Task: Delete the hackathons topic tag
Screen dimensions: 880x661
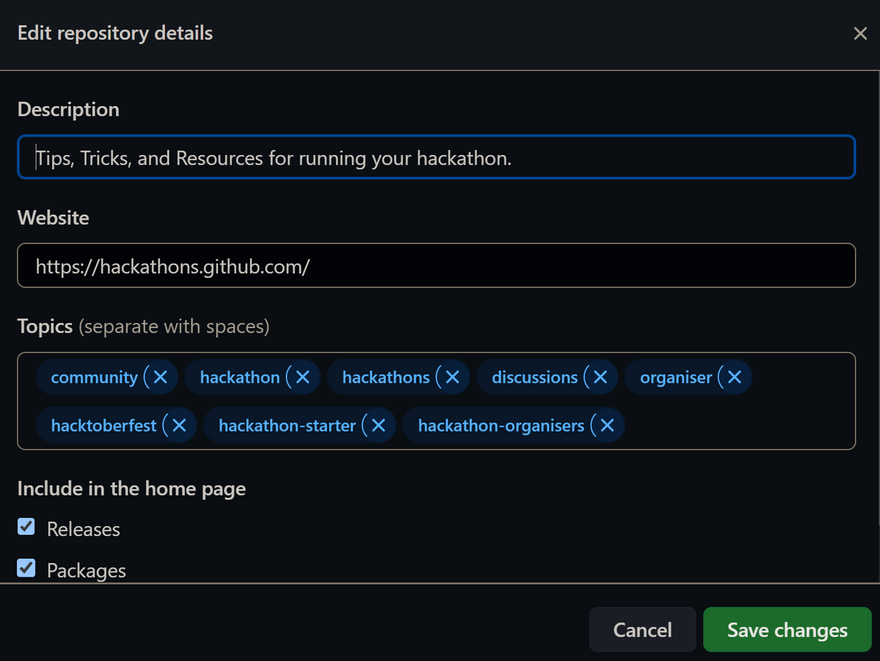Action: (452, 377)
